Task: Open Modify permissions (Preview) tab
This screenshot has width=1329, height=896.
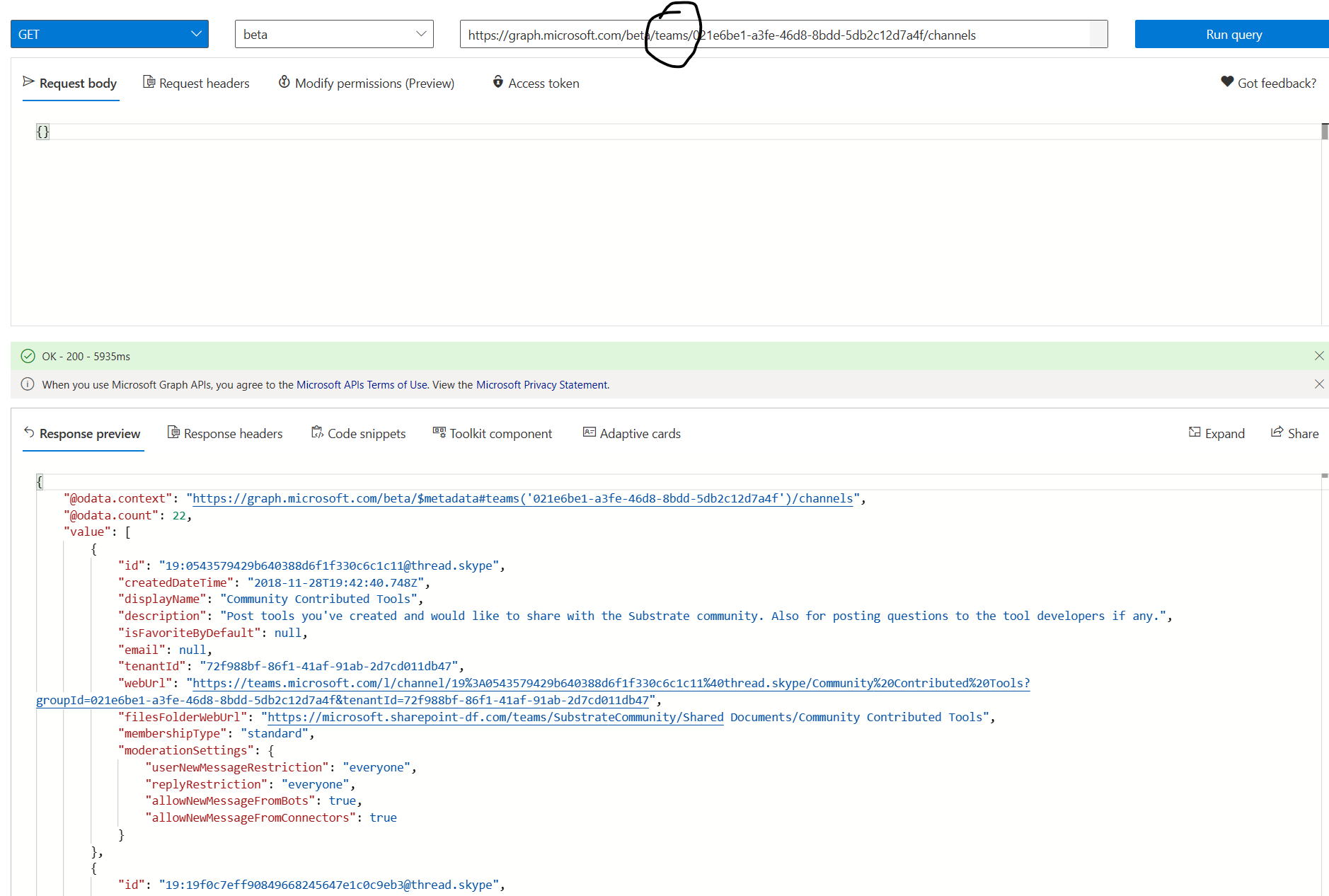Action: point(367,84)
